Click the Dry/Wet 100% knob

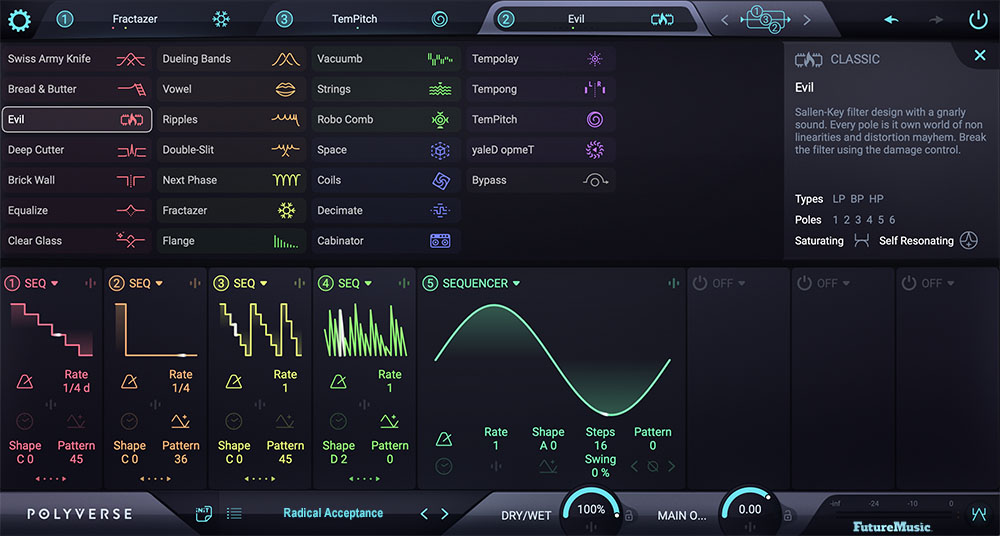click(x=591, y=509)
